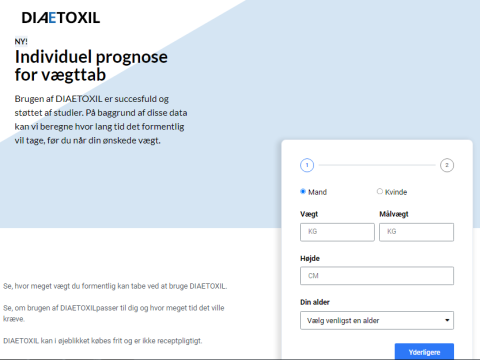Viewport: 480px width, 360px height.
Task: Open the Din alder dropdown
Action: pyautogui.click(x=377, y=320)
